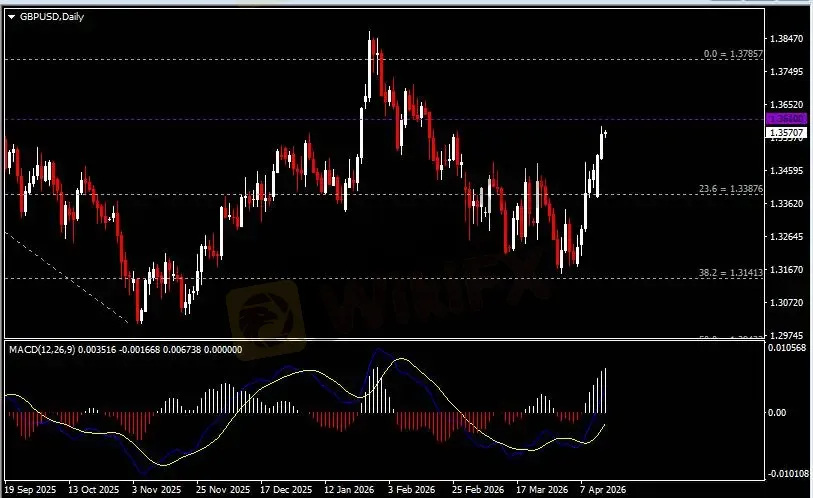Click the 3 Feb 2026 date label
The height and width of the screenshot is (498, 813).
[x=412, y=490]
